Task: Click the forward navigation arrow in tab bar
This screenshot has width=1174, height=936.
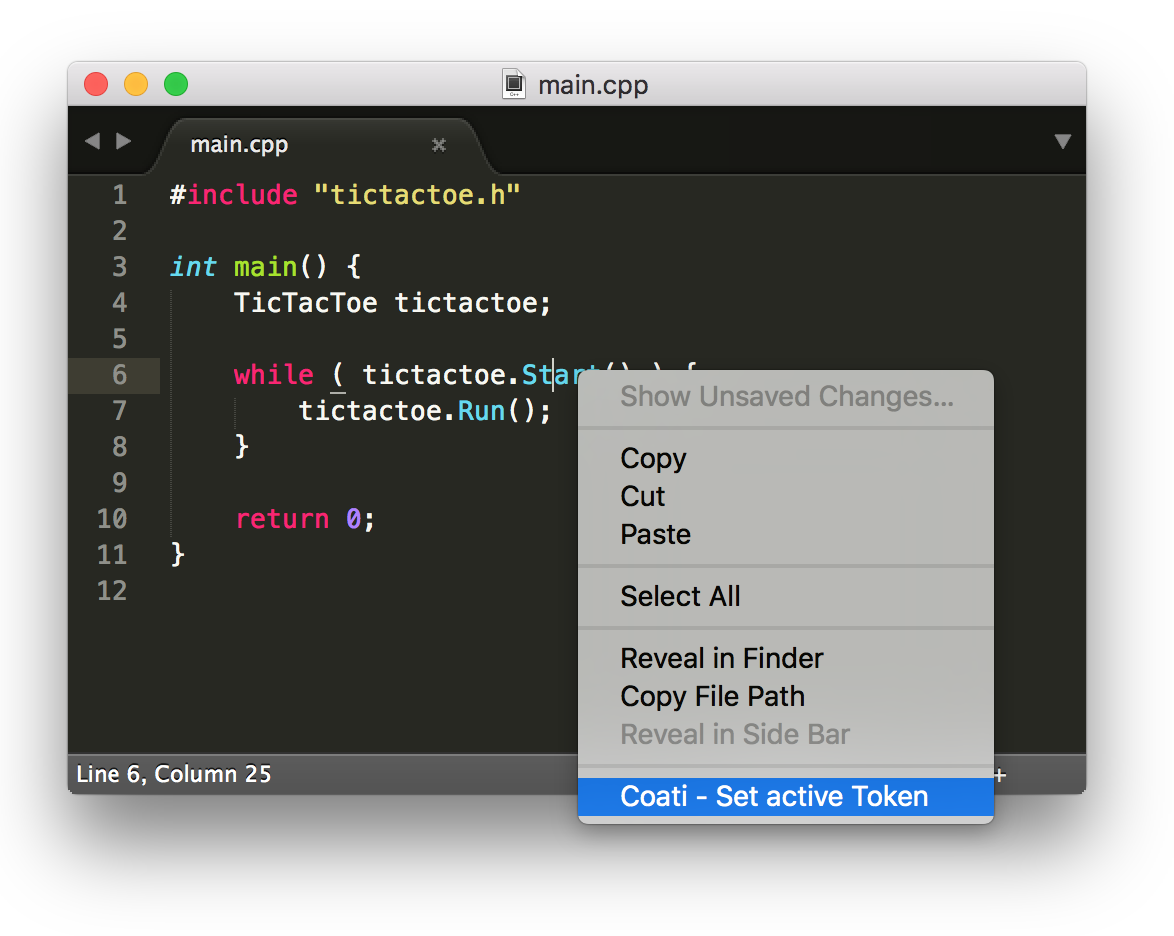Action: [x=124, y=142]
